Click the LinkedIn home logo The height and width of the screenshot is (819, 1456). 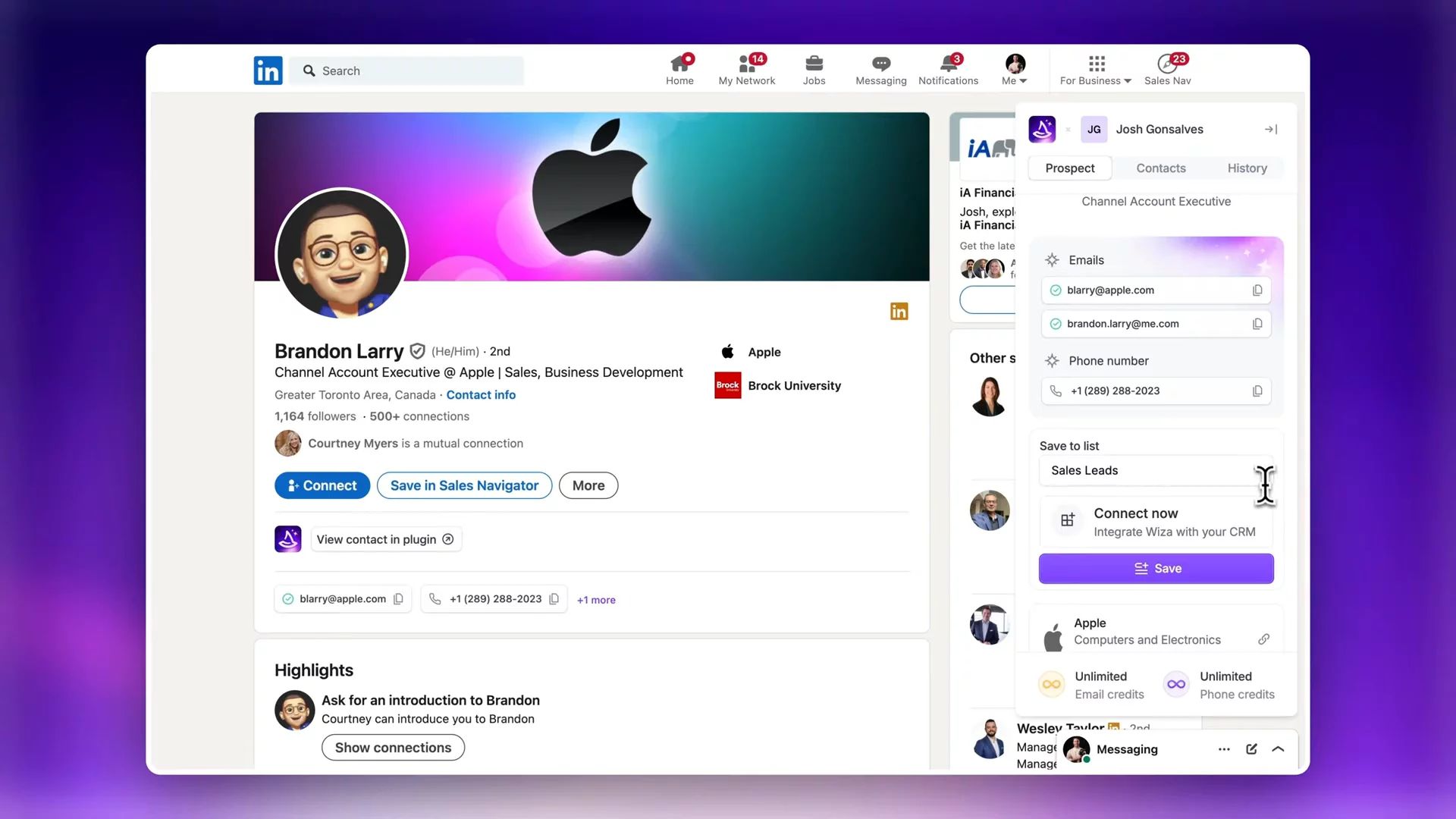pos(268,71)
